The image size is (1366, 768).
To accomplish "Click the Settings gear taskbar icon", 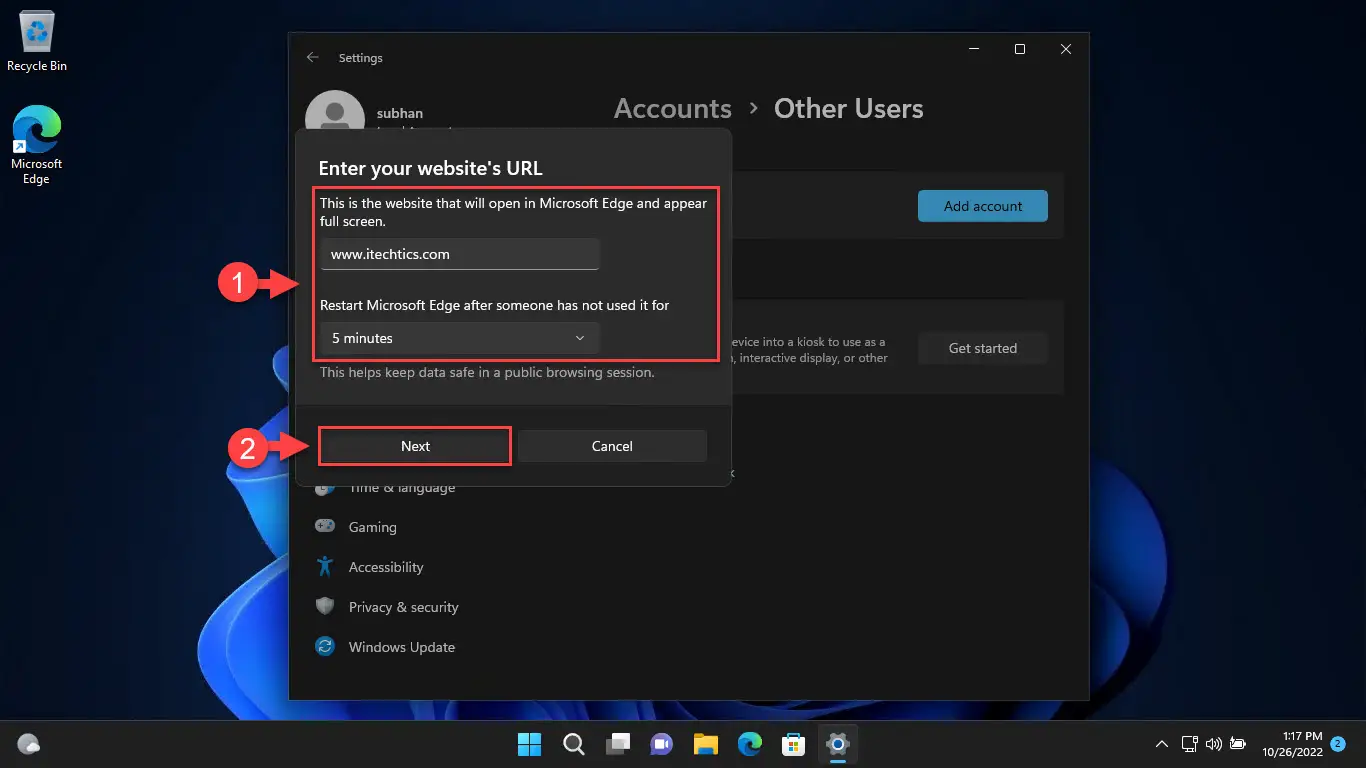I will [838, 743].
